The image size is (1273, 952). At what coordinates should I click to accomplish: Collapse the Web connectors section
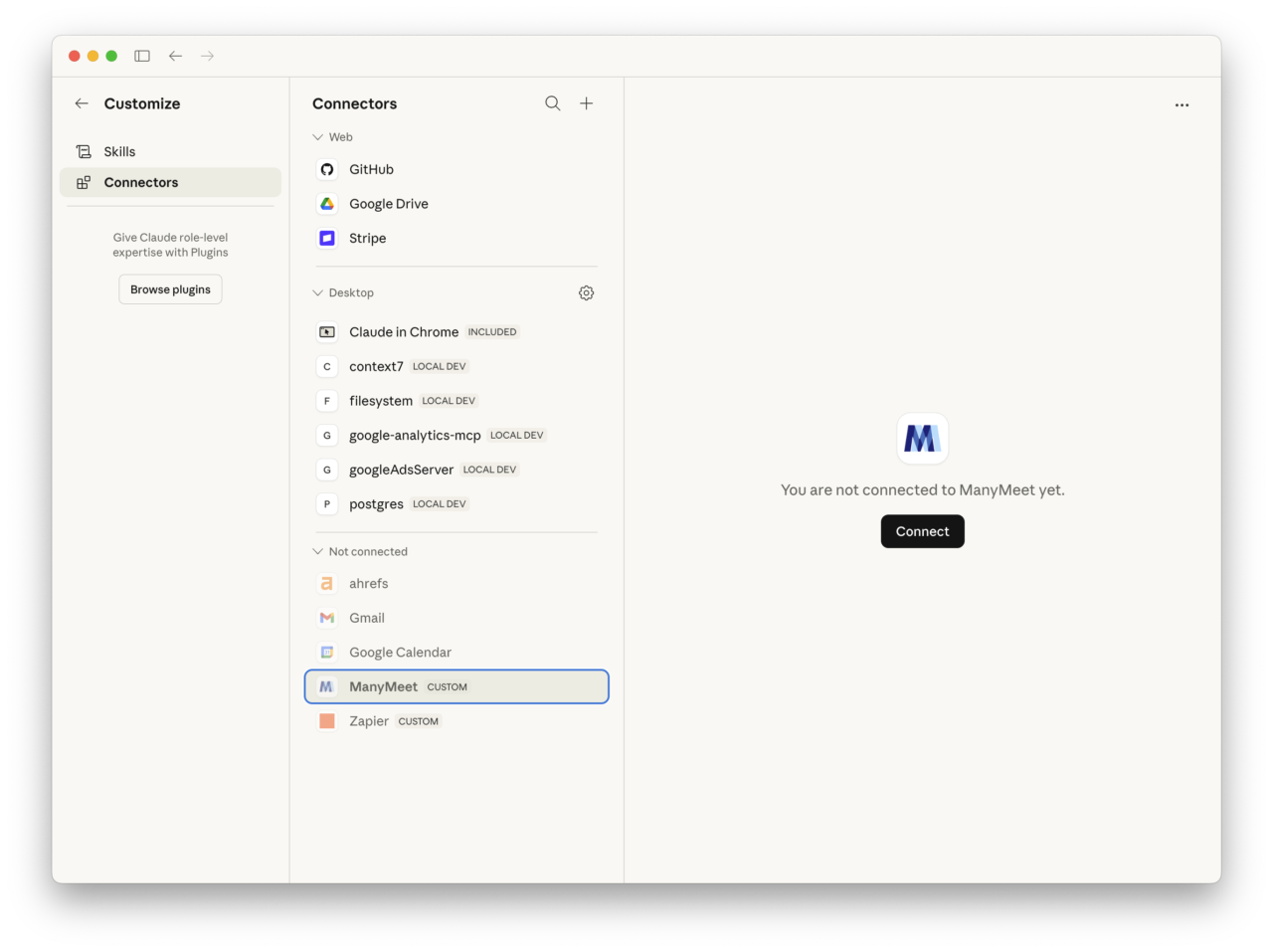(x=316, y=136)
